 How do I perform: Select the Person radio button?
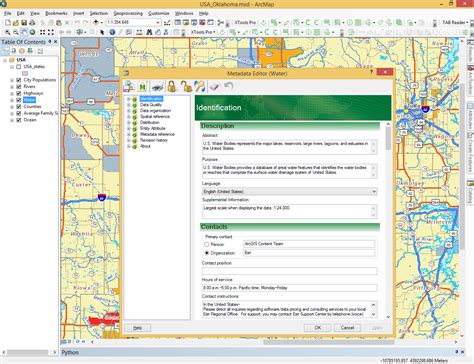tap(207, 244)
